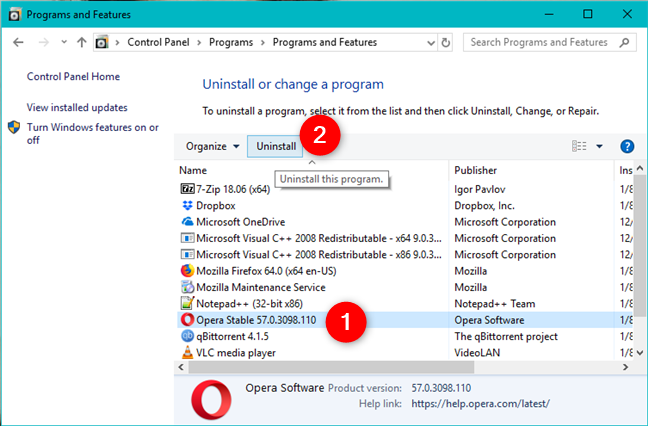648x426 pixels.
Task: Click the VLC media player cone icon
Action: click(187, 352)
